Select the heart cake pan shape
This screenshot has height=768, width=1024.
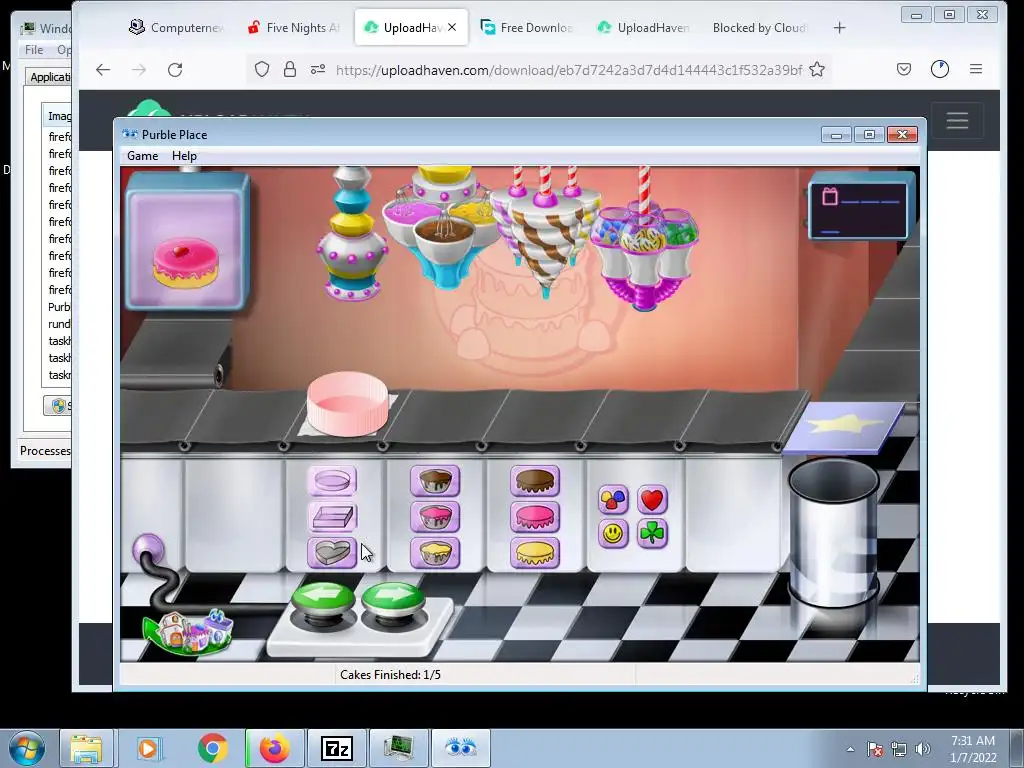(332, 553)
